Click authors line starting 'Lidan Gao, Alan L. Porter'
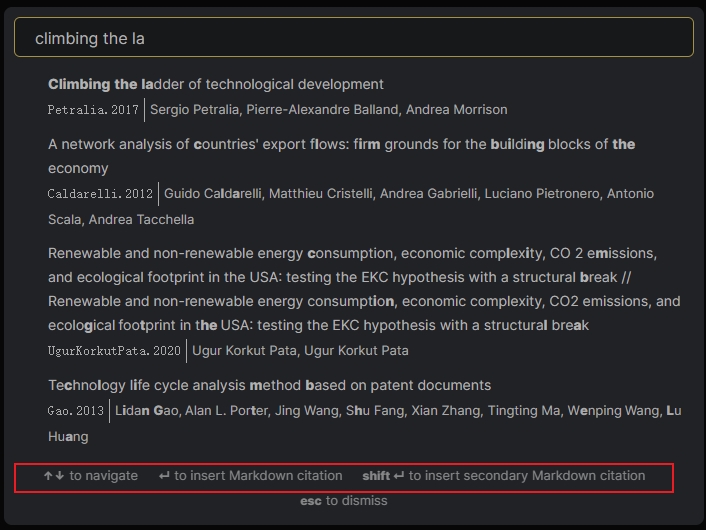The image size is (706, 530). [x=365, y=423]
